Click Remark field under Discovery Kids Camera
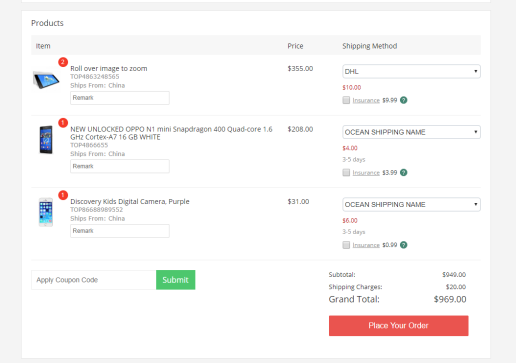Viewport: 516px width, 364px height. coord(120,231)
